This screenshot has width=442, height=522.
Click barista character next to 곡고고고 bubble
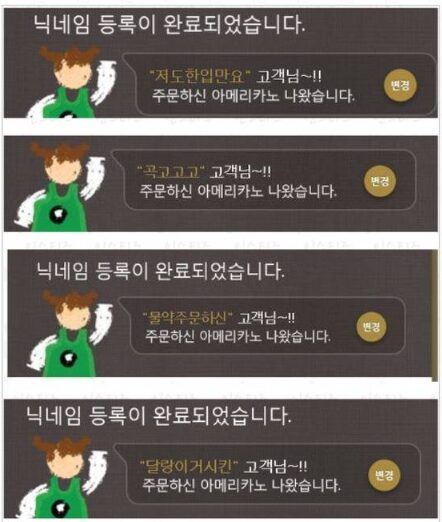click(x=60, y=187)
